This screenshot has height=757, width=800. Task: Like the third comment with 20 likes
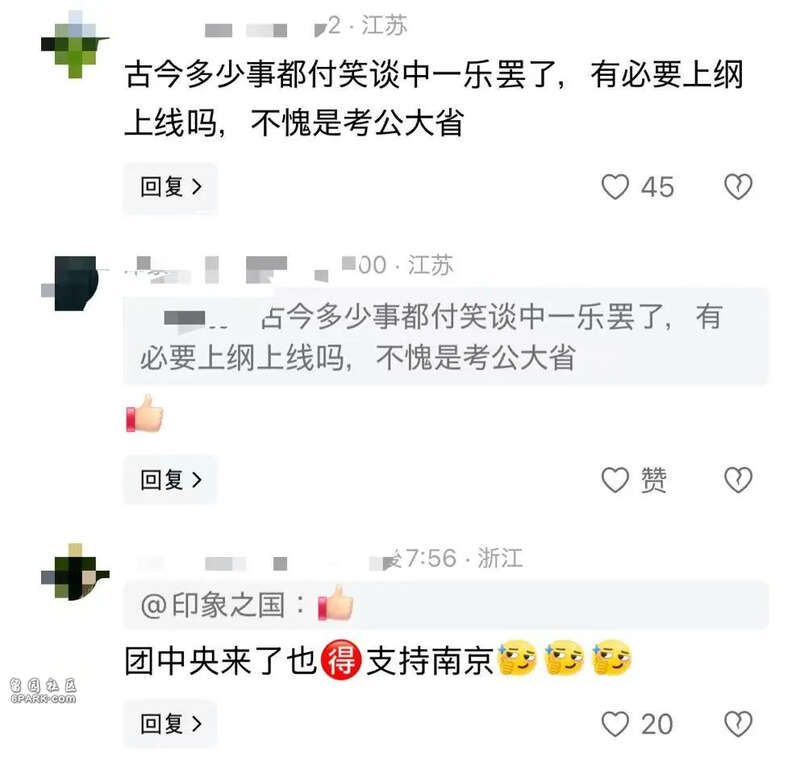point(615,724)
